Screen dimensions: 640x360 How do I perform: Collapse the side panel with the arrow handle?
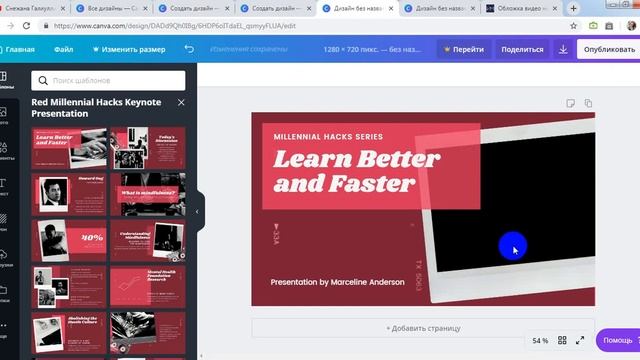197,211
